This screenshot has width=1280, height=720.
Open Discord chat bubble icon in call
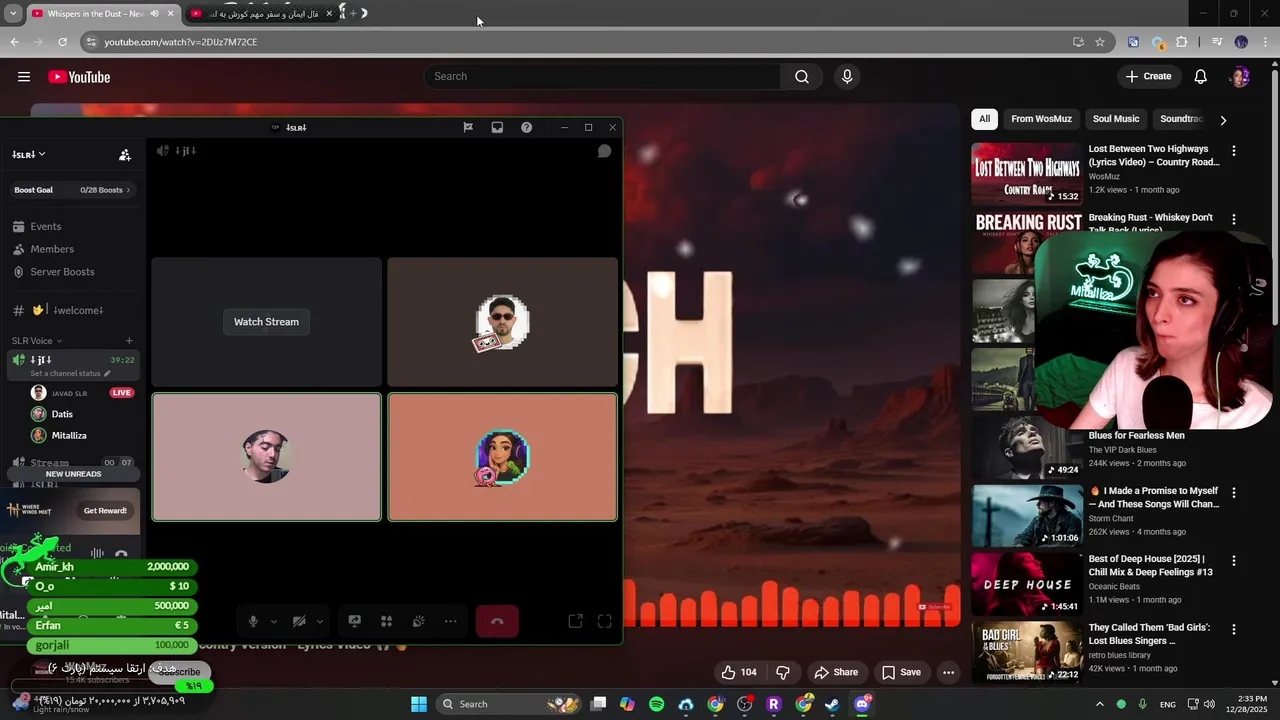[x=604, y=151]
